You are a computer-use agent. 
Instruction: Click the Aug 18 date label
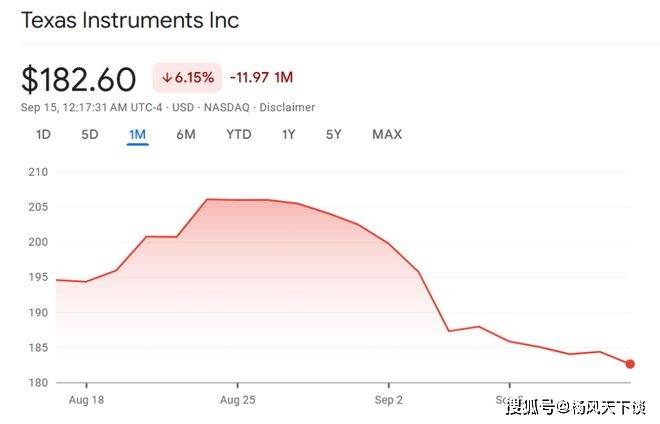[x=86, y=398]
